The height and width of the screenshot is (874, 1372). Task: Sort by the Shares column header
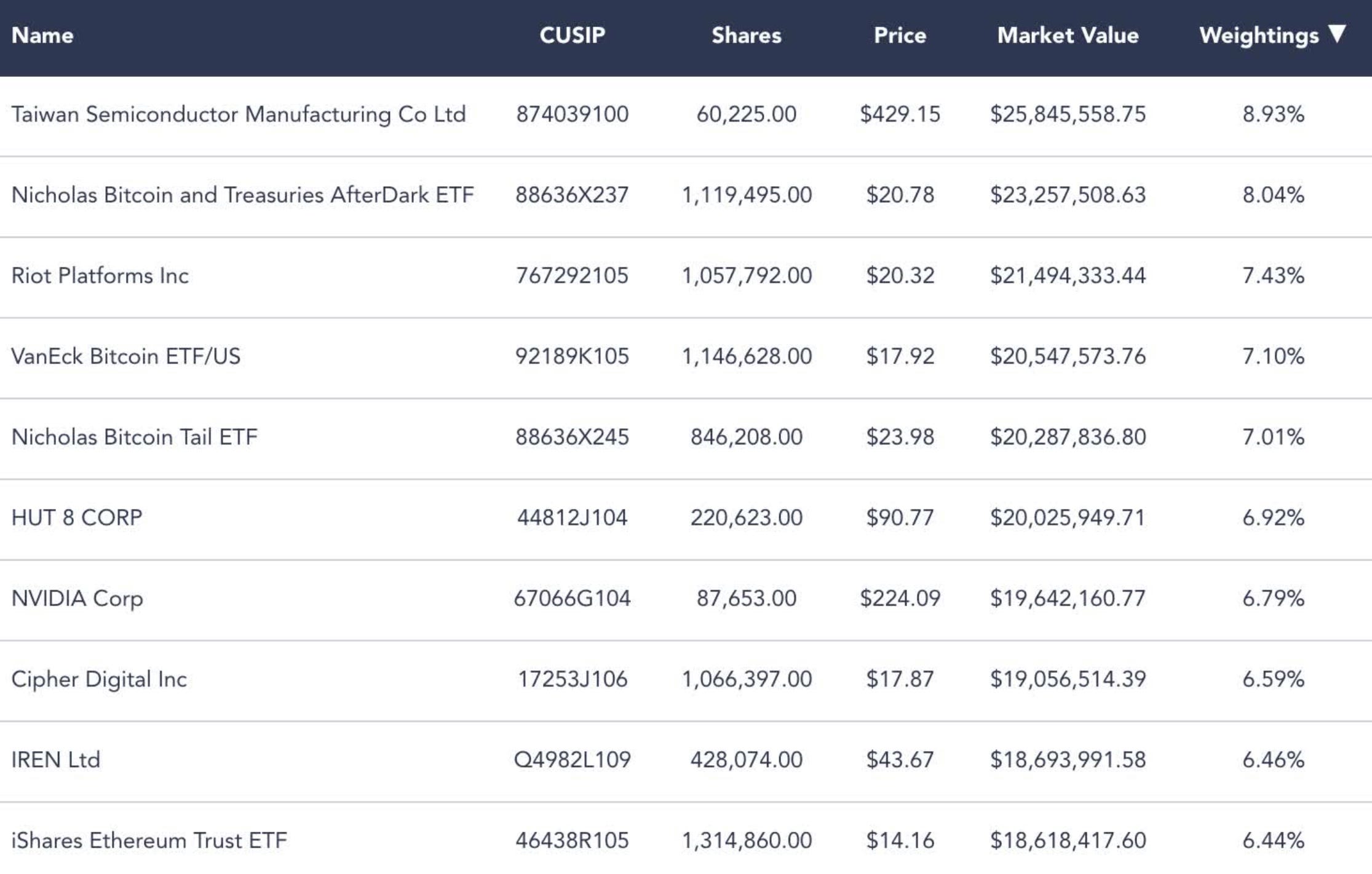pos(746,36)
